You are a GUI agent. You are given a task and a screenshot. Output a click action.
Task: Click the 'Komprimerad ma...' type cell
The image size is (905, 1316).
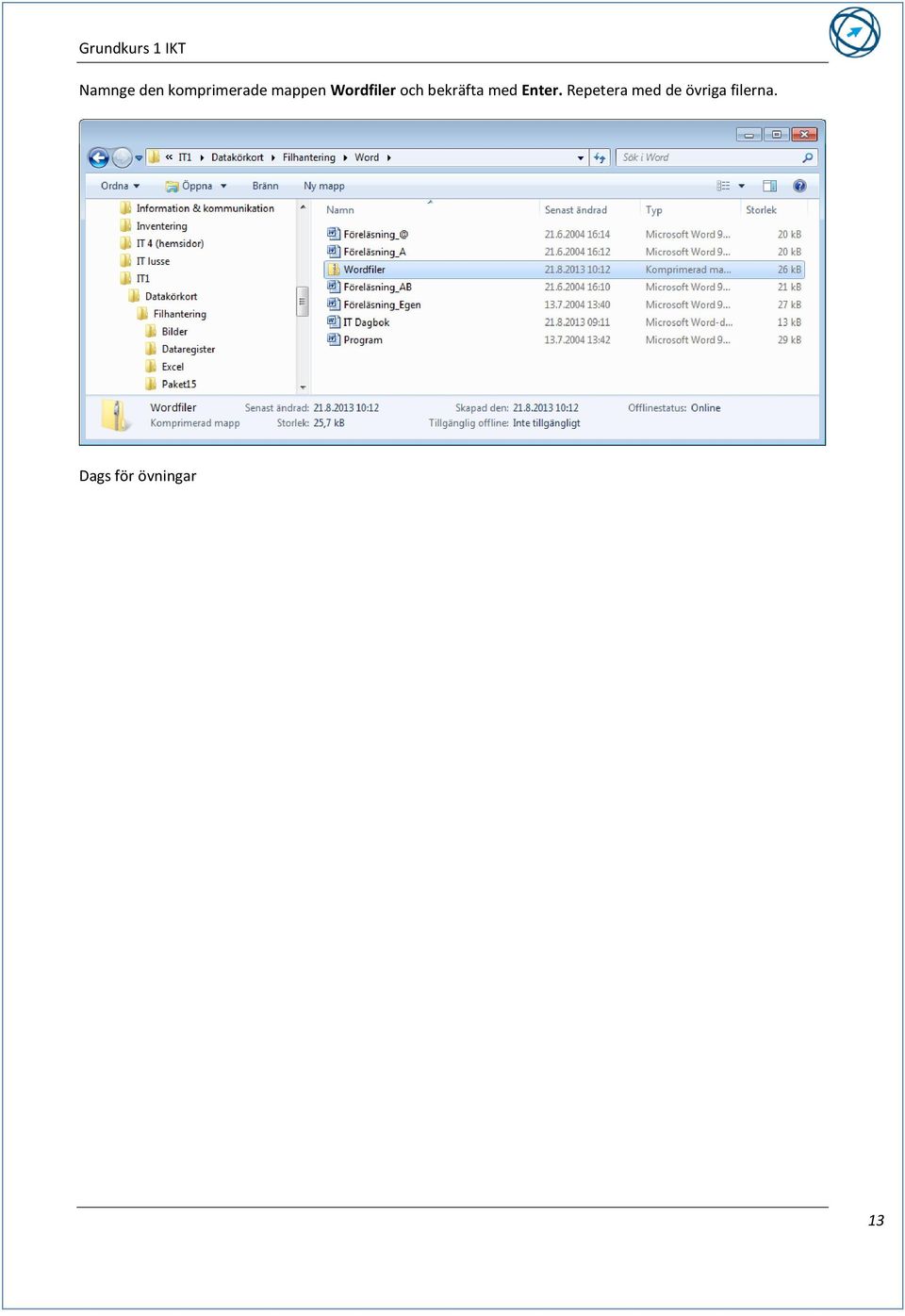(x=687, y=270)
